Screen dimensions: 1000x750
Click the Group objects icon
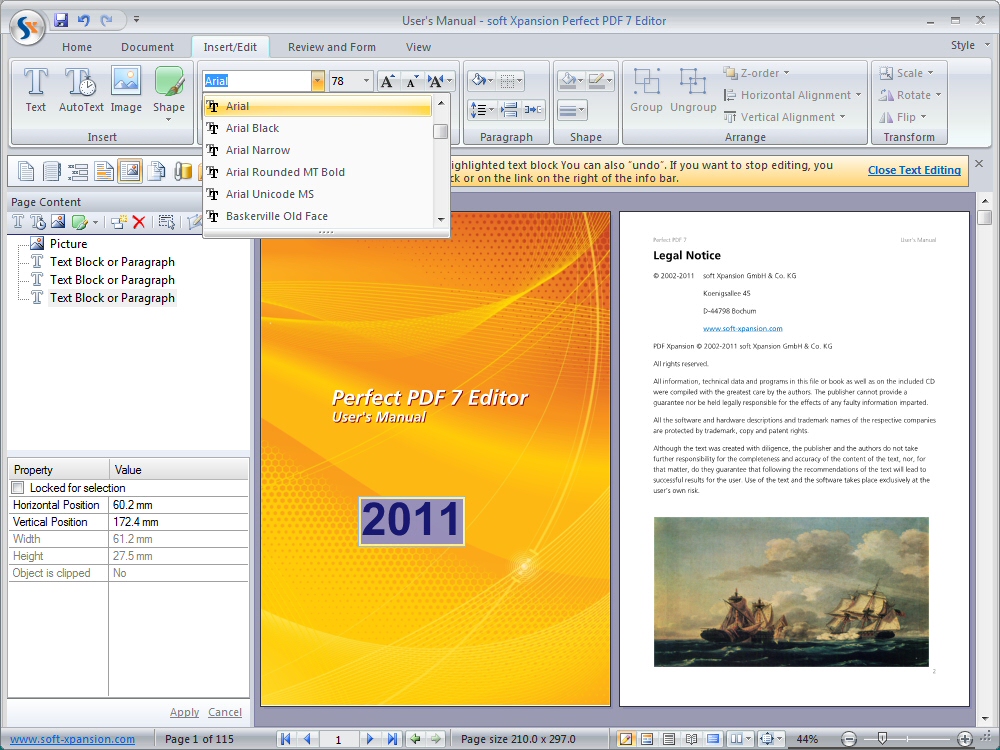647,91
